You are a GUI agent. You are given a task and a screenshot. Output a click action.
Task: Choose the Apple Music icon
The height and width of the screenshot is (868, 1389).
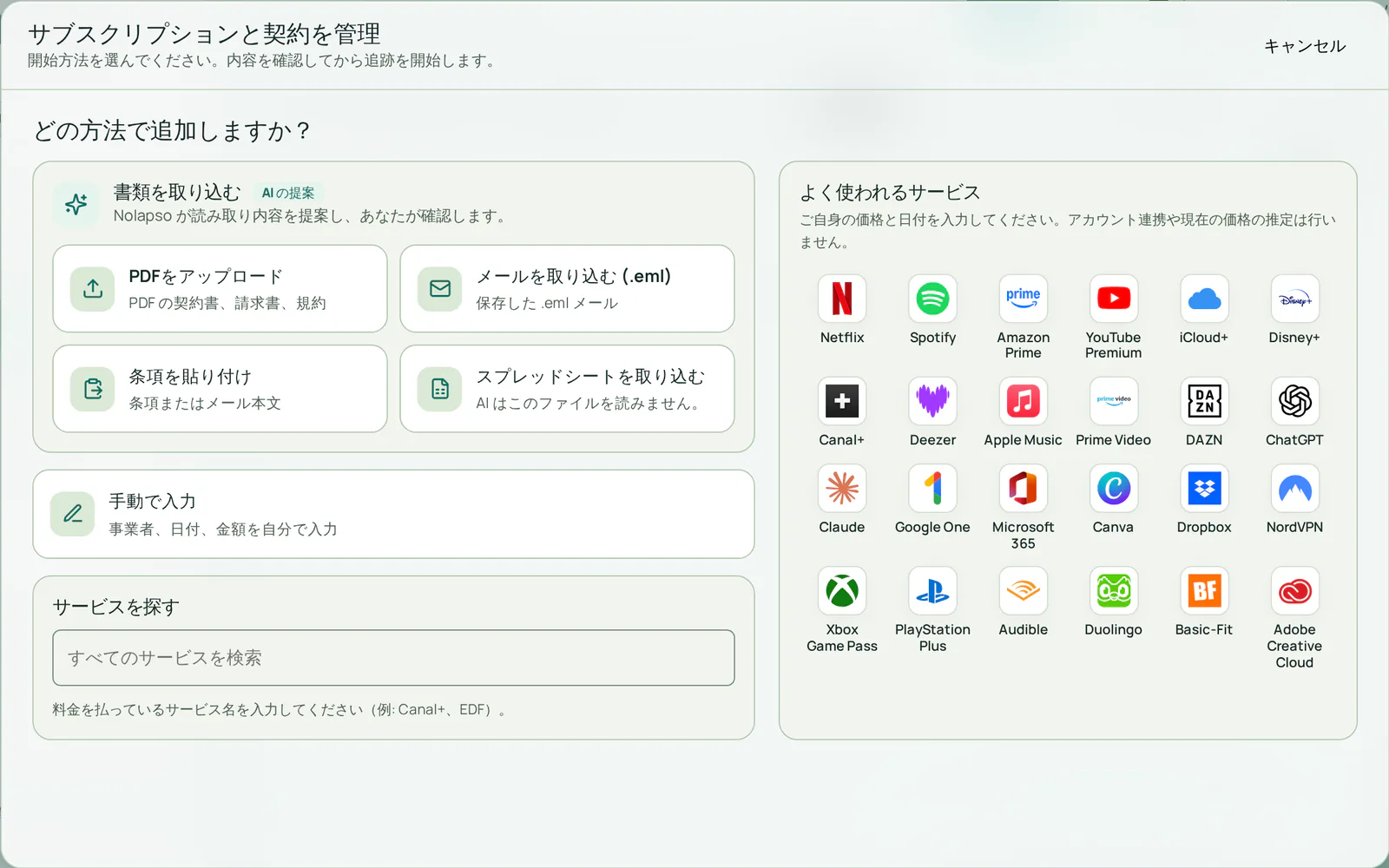click(x=1023, y=401)
